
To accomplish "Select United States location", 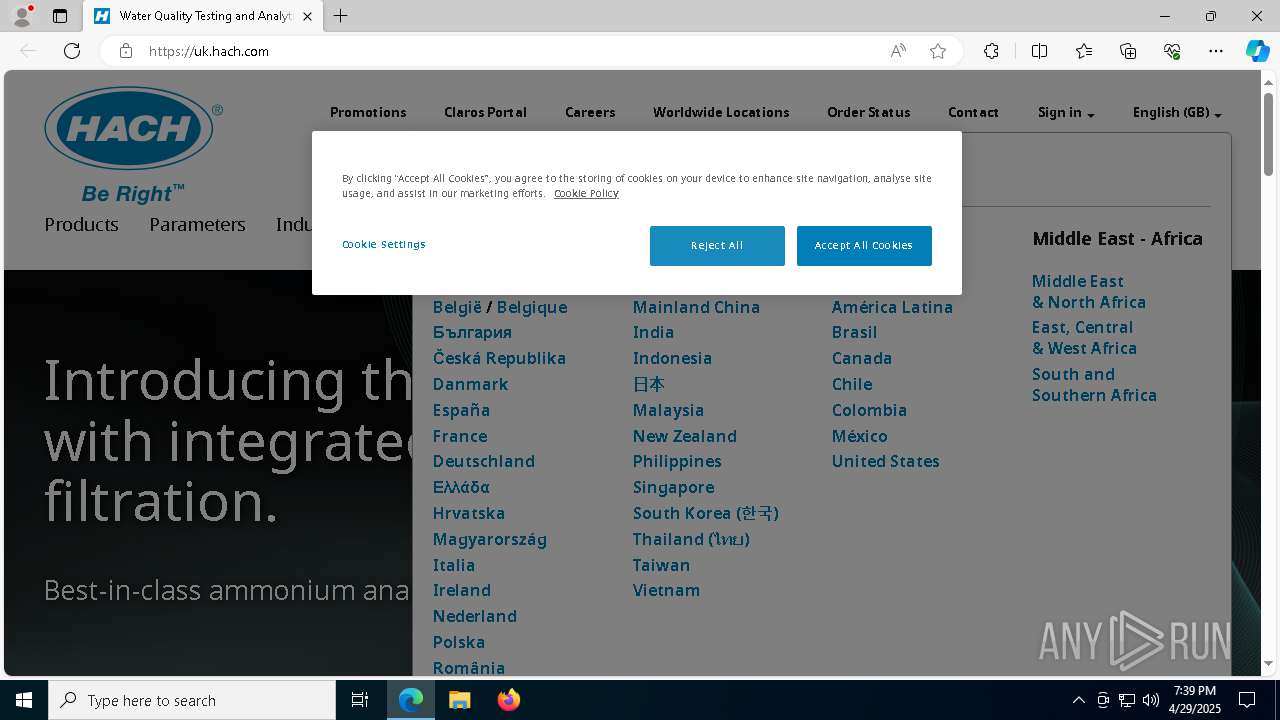I will click(x=885, y=461).
